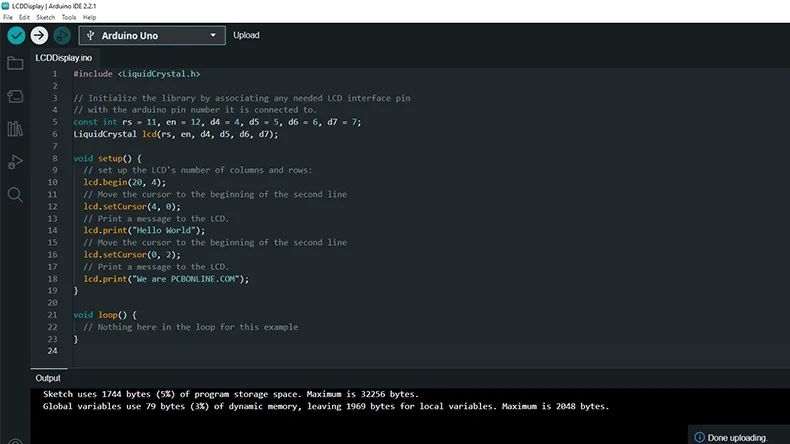790x444 pixels.
Task: Select the Output panel tab
Action: click(x=48, y=378)
